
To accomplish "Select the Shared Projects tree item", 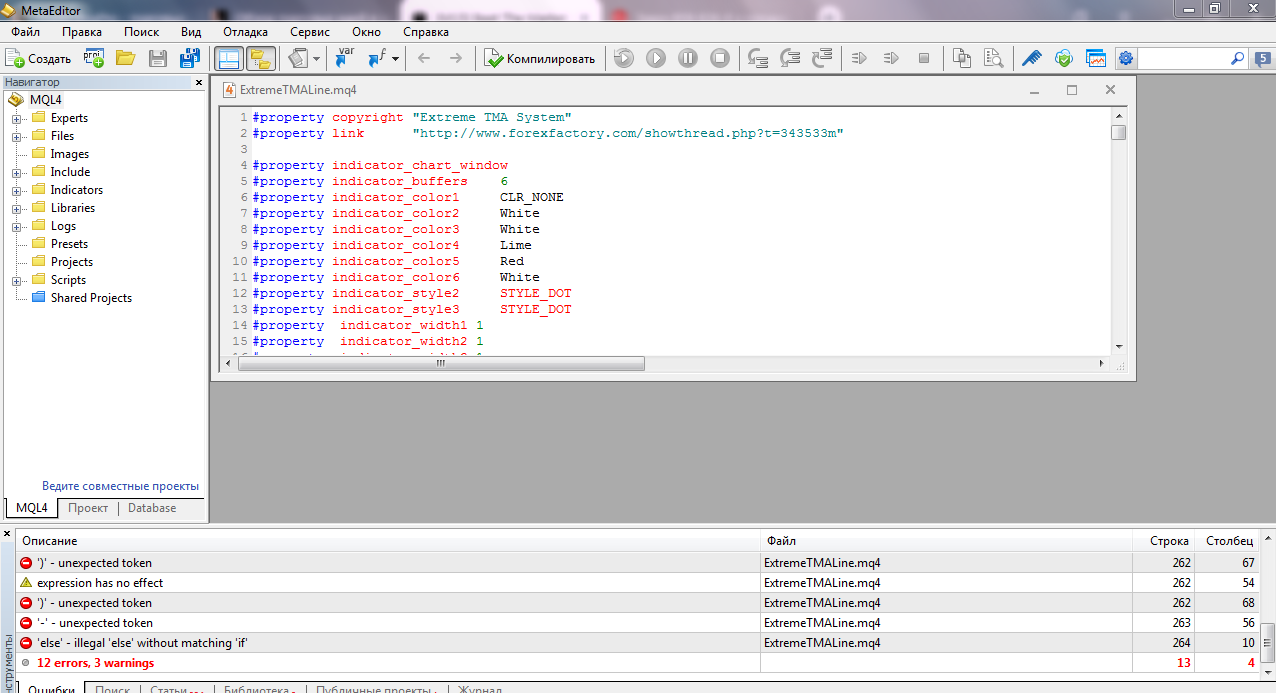I will pyautogui.click(x=81, y=298).
